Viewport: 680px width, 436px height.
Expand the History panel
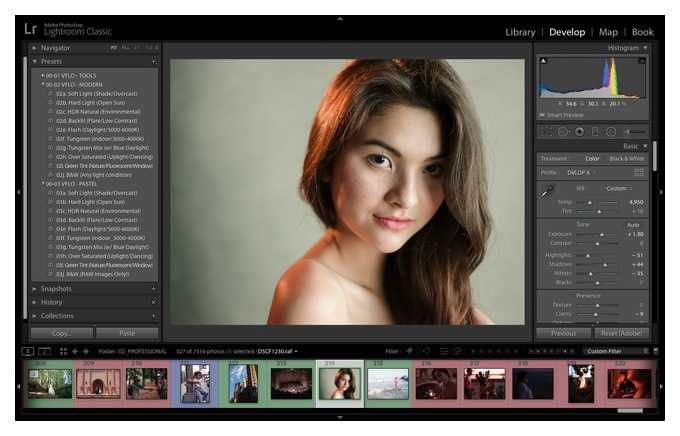point(34,302)
